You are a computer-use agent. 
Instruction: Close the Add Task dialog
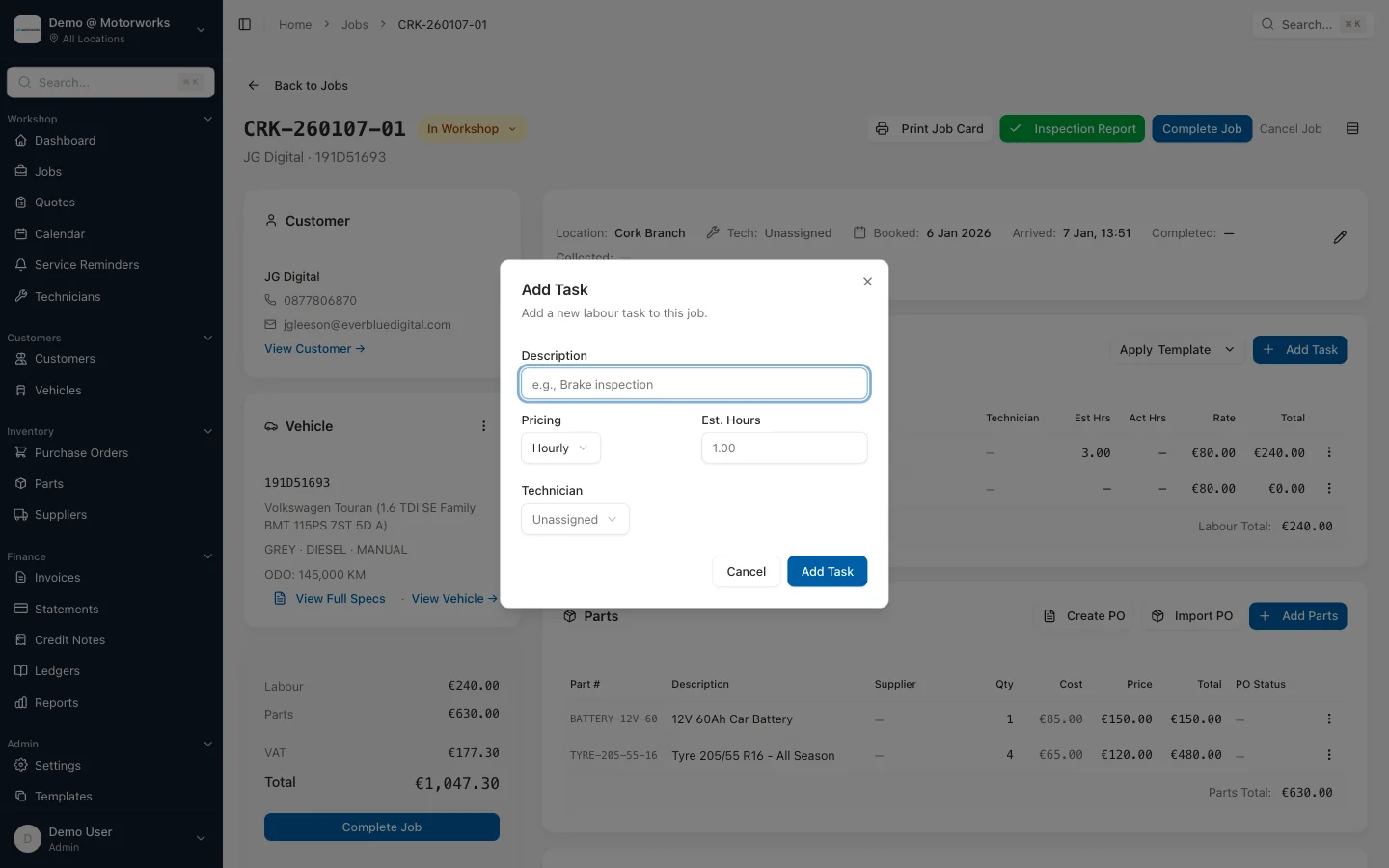coord(867,281)
